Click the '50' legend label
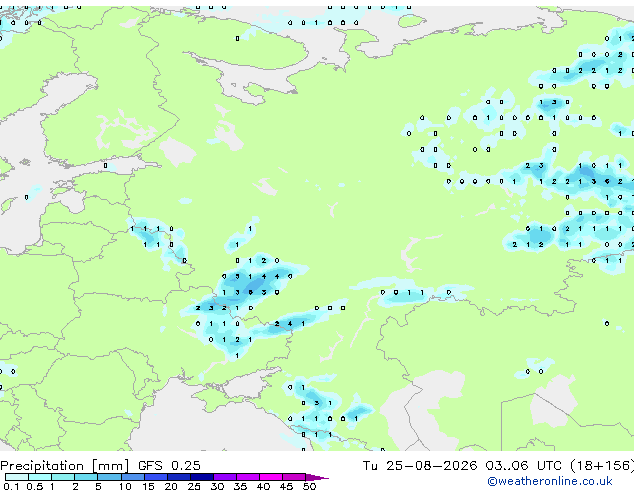The width and height of the screenshot is (634, 490). 309,486
